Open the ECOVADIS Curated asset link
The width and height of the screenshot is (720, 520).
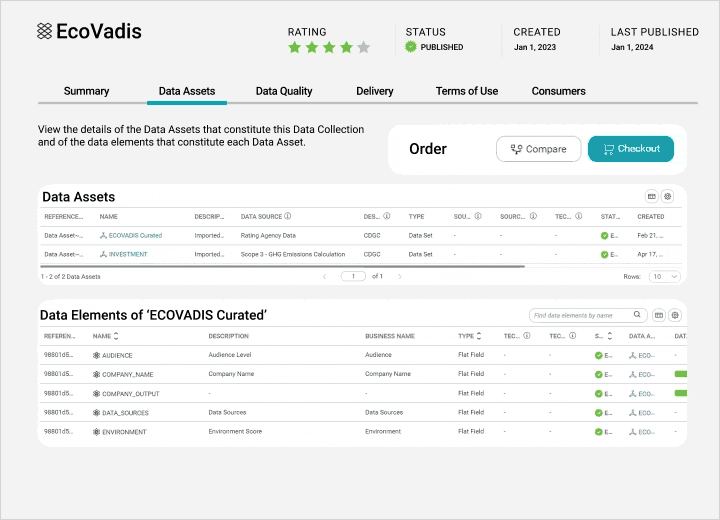pos(135,236)
